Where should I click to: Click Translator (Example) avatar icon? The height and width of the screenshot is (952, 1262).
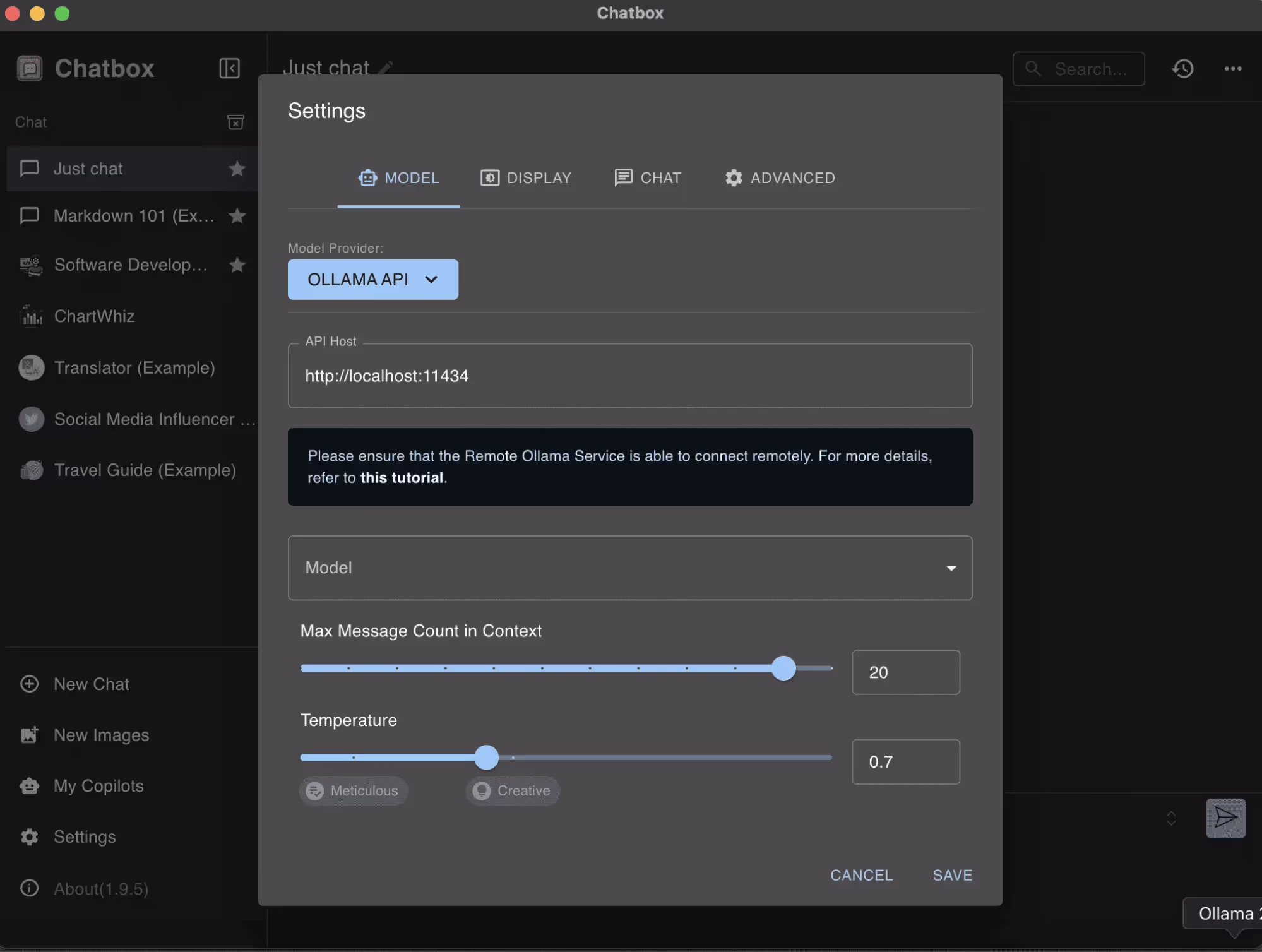[x=31, y=367]
